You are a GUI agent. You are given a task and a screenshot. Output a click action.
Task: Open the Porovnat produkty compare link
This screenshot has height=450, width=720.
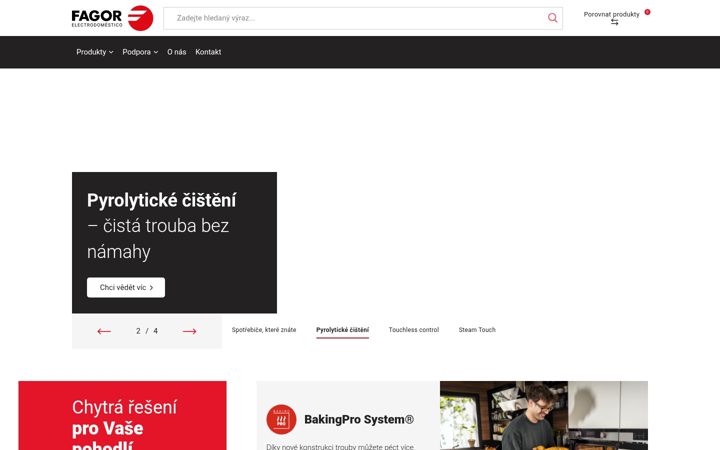611,14
